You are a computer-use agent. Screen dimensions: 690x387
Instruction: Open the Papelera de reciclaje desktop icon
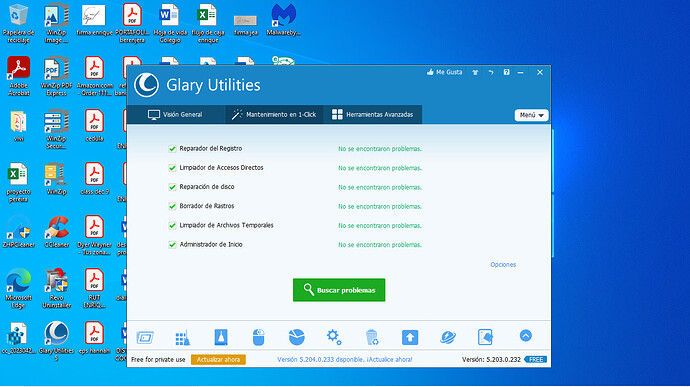pos(18,23)
